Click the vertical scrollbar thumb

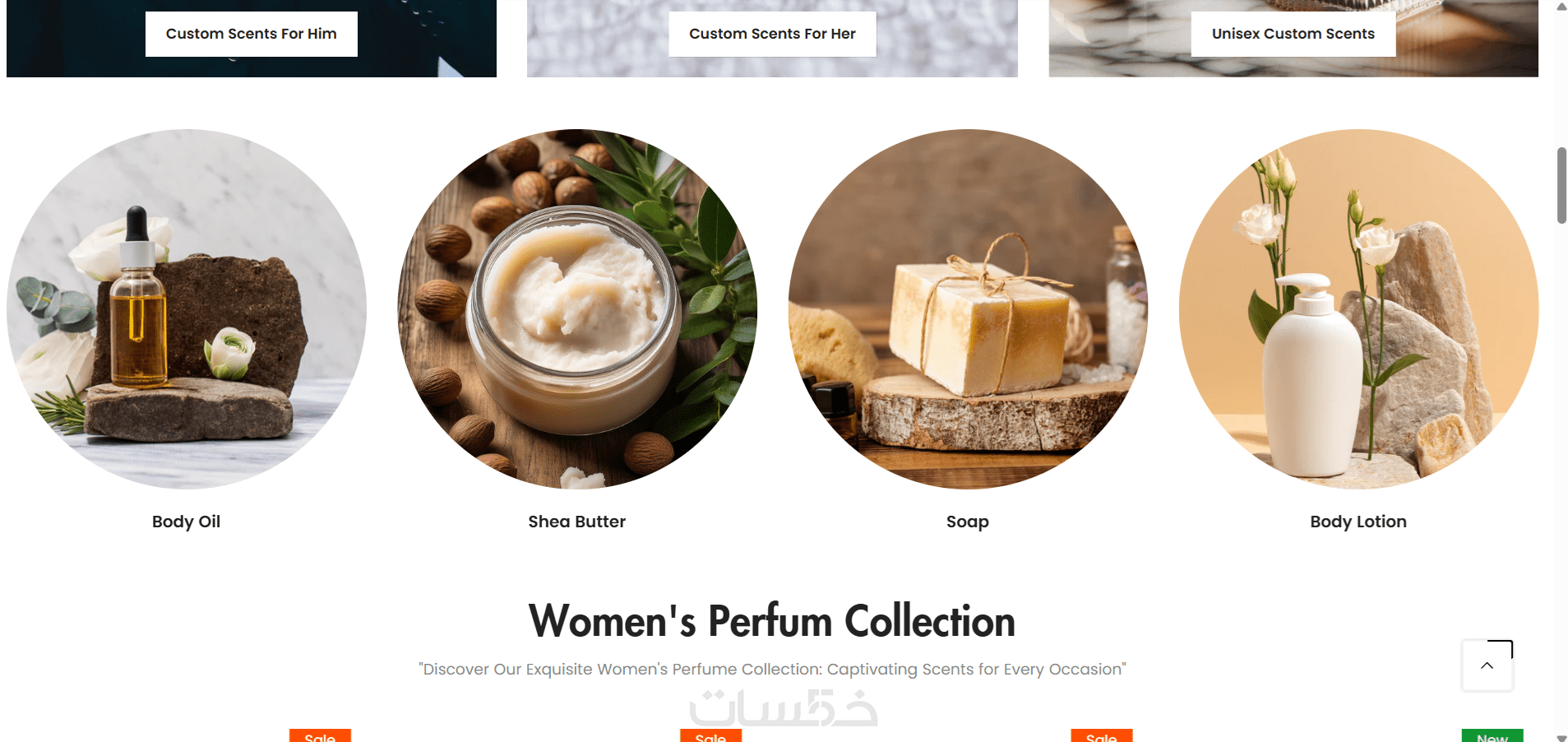[1561, 185]
